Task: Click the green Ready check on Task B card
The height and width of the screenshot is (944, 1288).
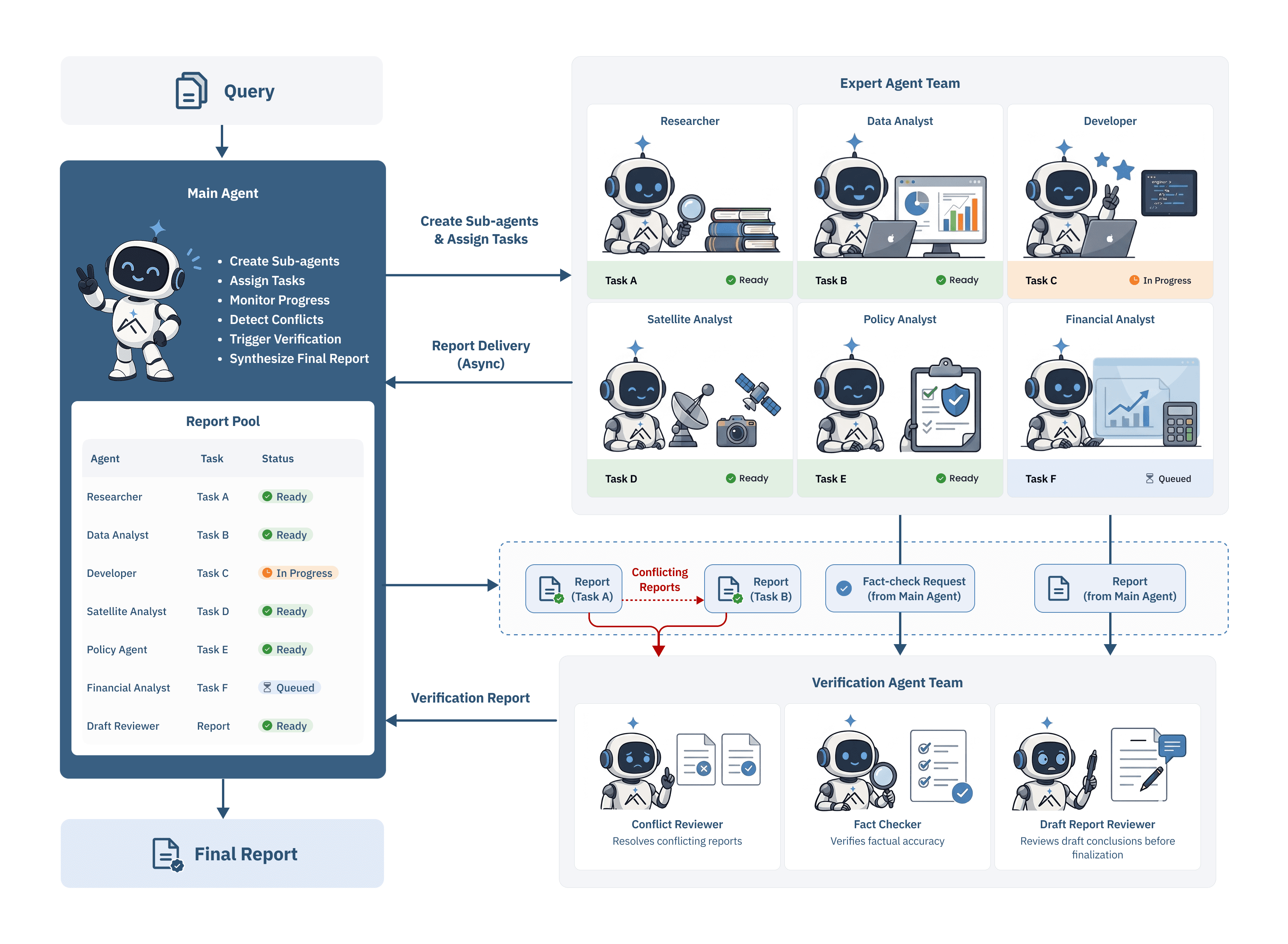Action: tap(941, 280)
